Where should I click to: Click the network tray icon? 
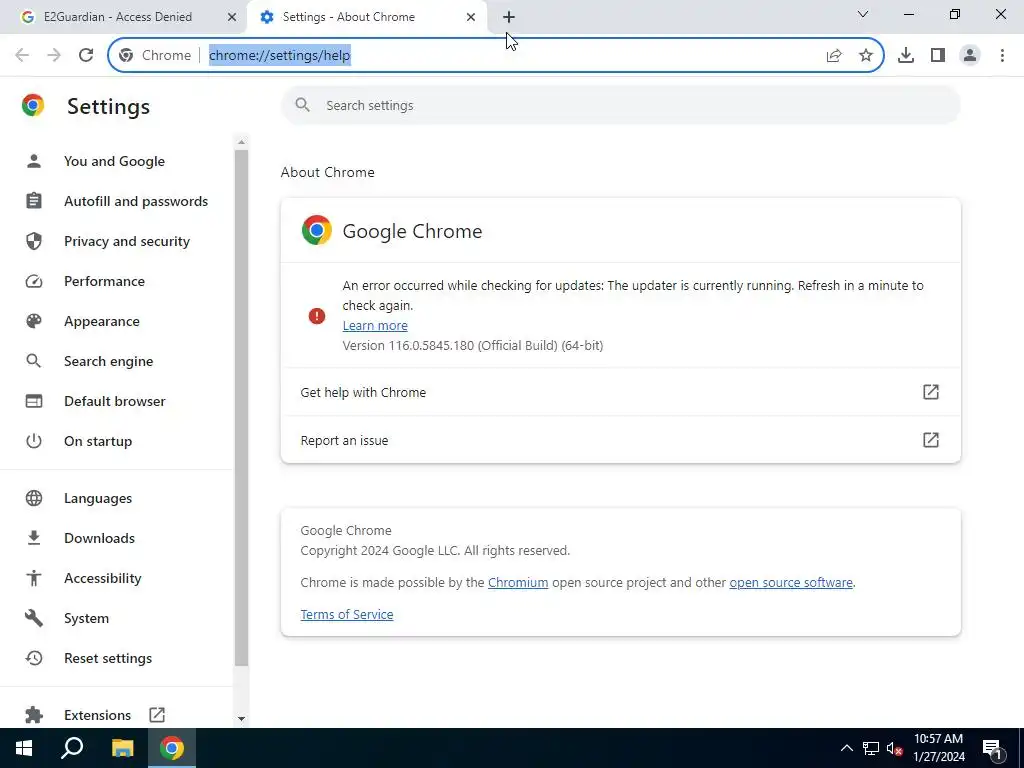871,748
